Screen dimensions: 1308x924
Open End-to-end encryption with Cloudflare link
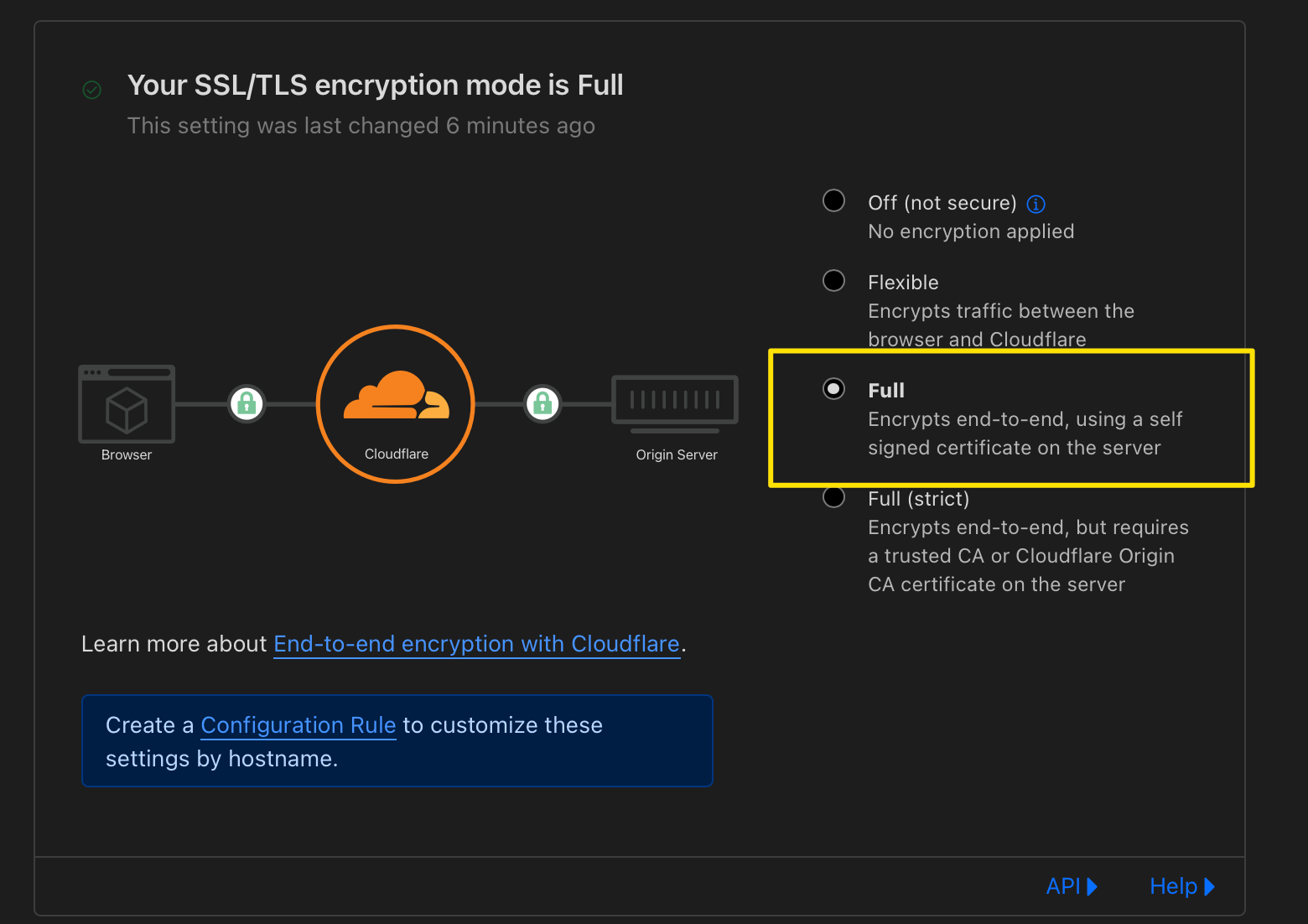[476, 644]
